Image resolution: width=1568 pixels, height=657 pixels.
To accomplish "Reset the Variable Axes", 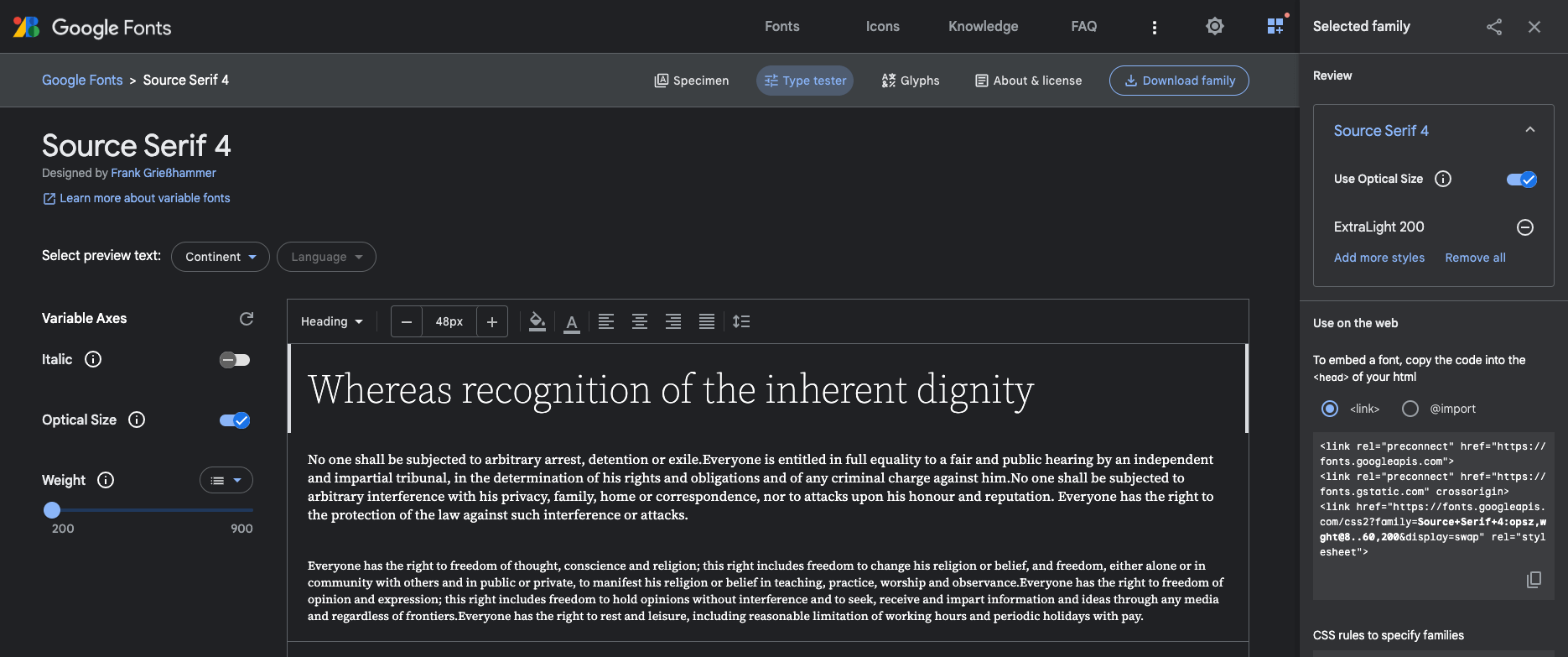I will (x=247, y=319).
